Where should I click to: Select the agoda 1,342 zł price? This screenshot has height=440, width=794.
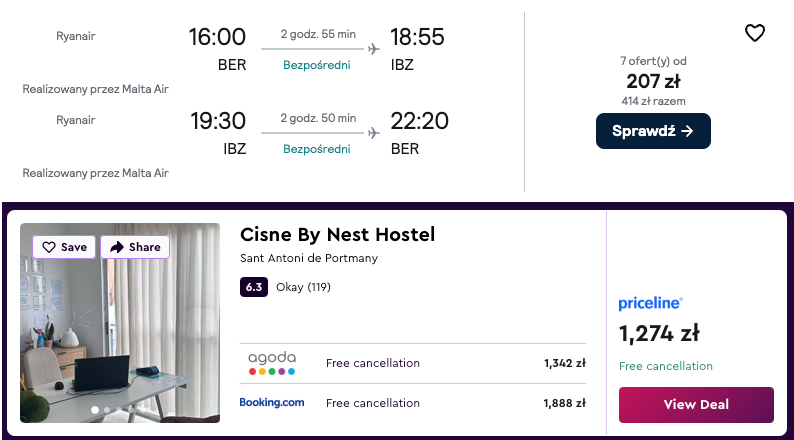point(565,363)
